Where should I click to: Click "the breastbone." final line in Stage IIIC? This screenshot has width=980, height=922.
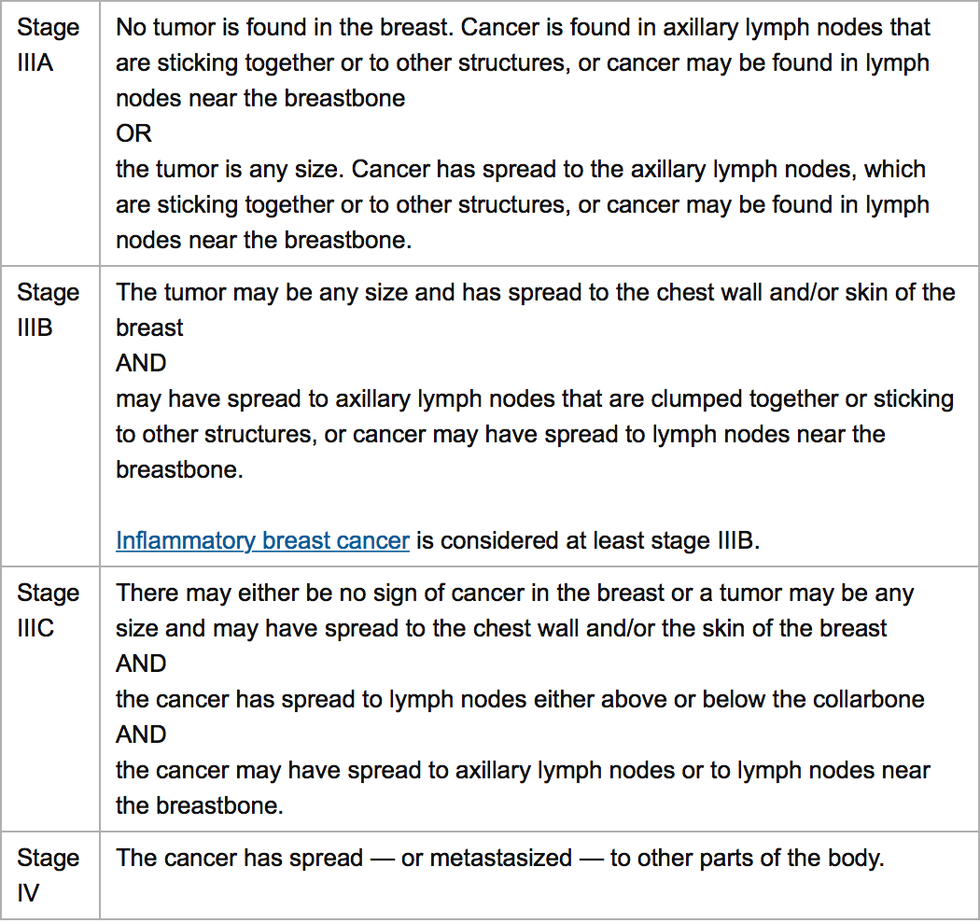tap(199, 806)
